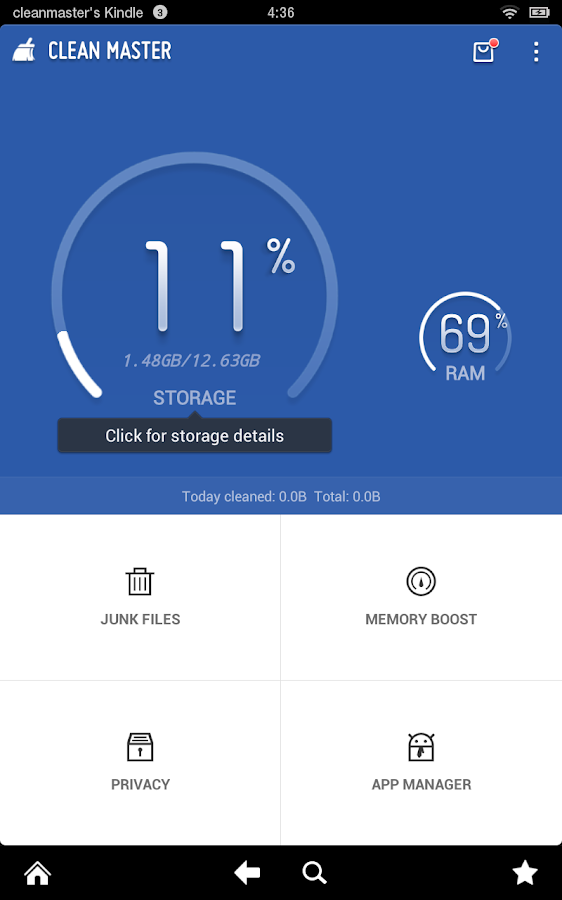Open App Manager android icon

[421, 747]
